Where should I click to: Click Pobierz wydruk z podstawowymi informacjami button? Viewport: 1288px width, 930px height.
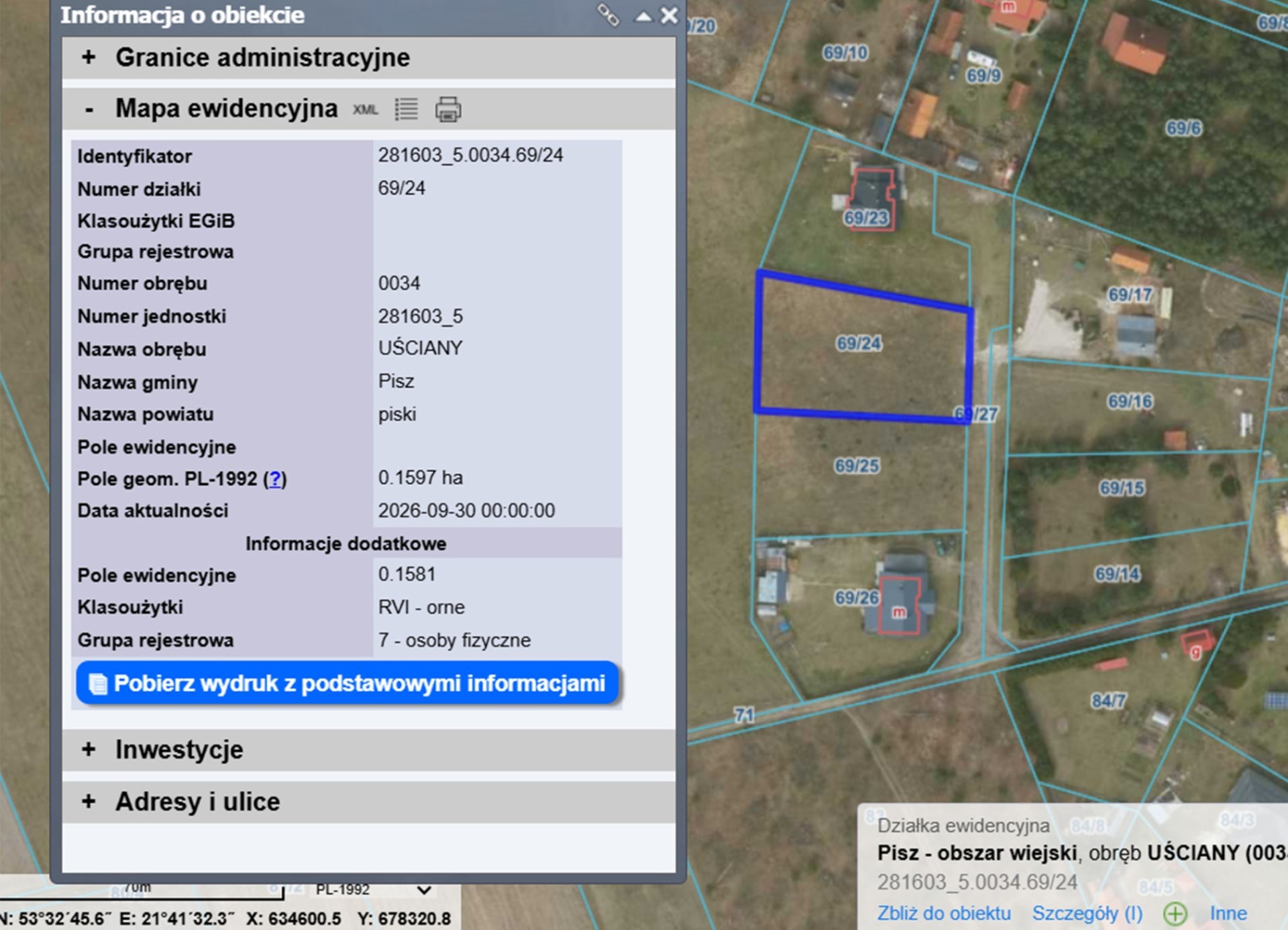pyautogui.click(x=347, y=683)
